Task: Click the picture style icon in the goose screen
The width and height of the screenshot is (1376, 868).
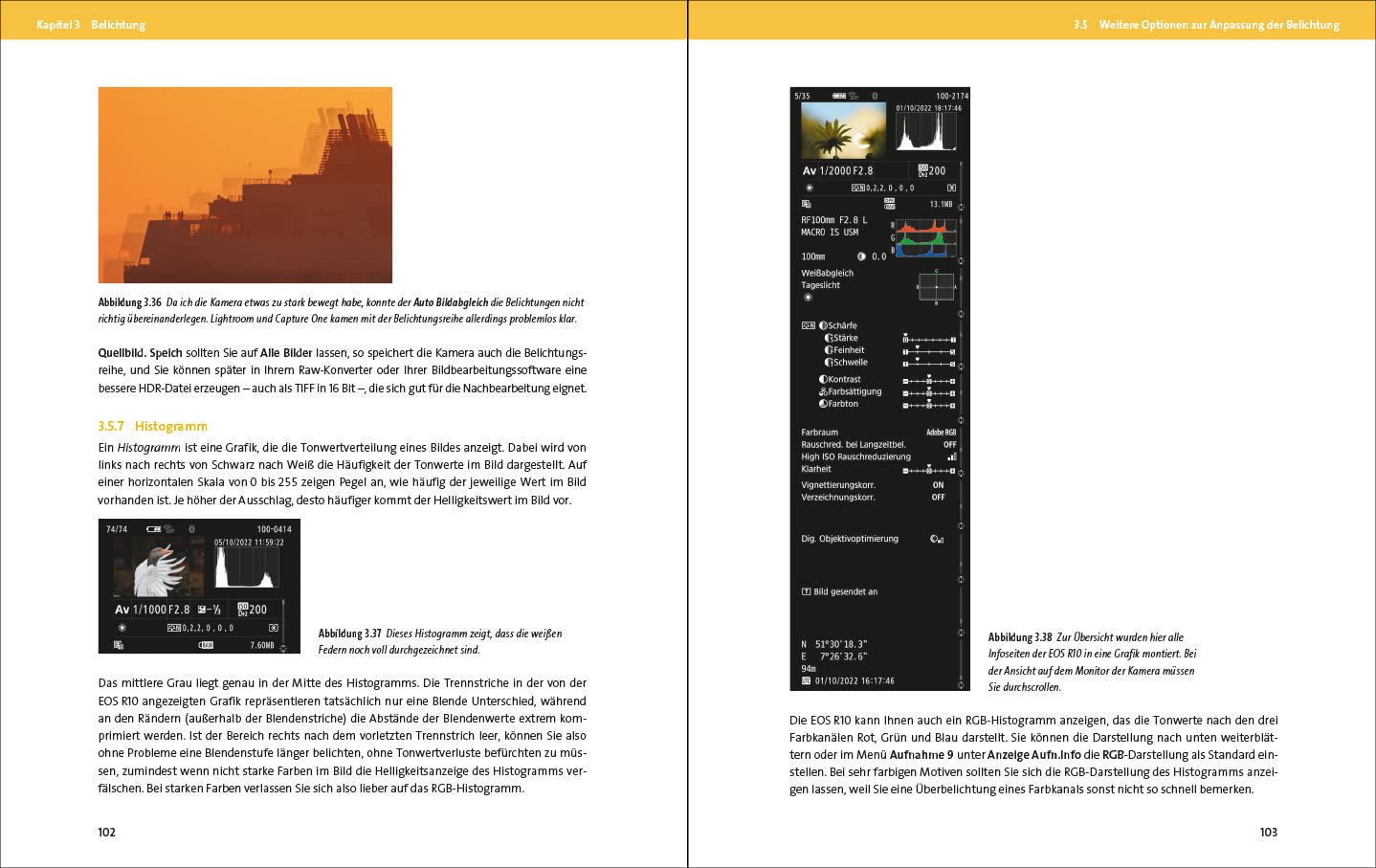Action: coord(174,628)
